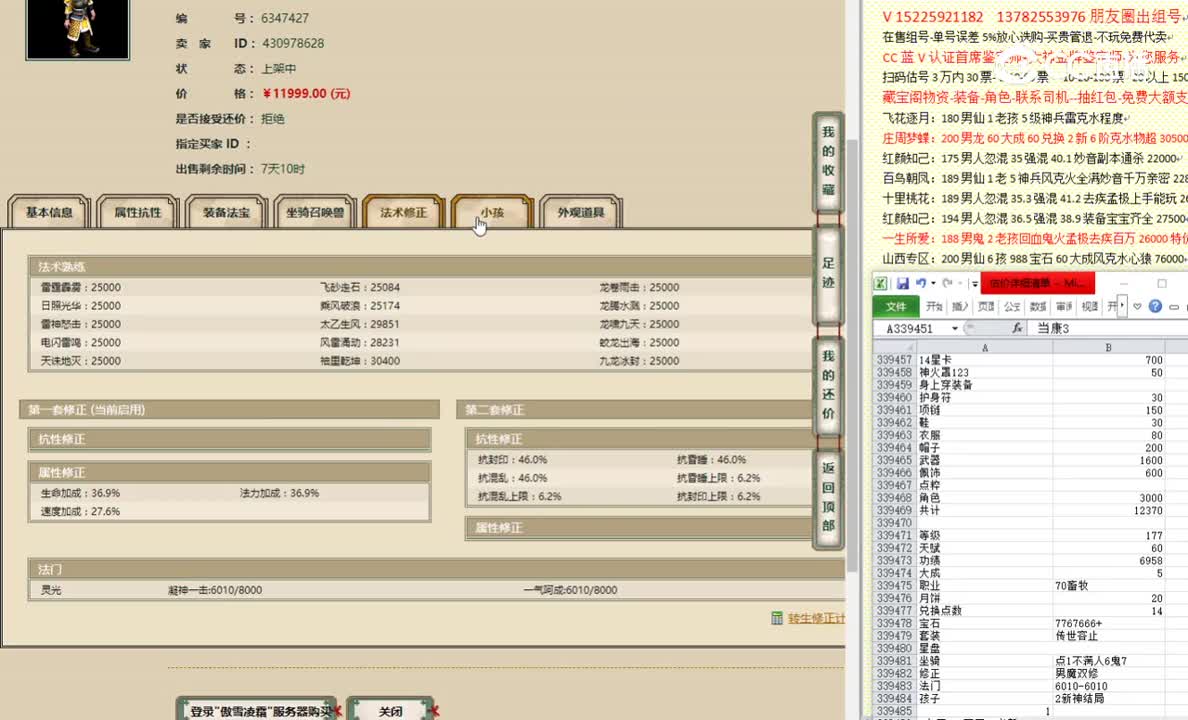Click the 关闭 button at the bottom
This screenshot has width=1188, height=720.
click(x=390, y=710)
